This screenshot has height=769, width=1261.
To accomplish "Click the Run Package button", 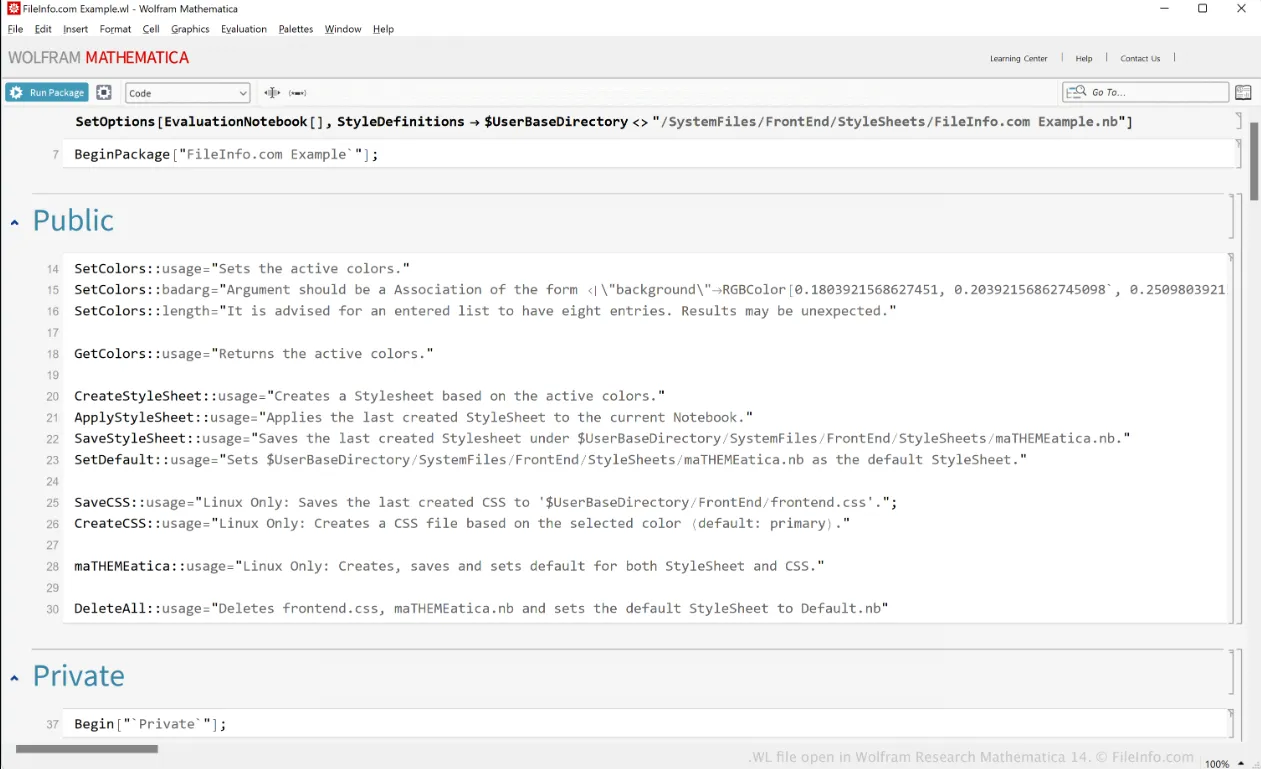I will tap(47, 93).
